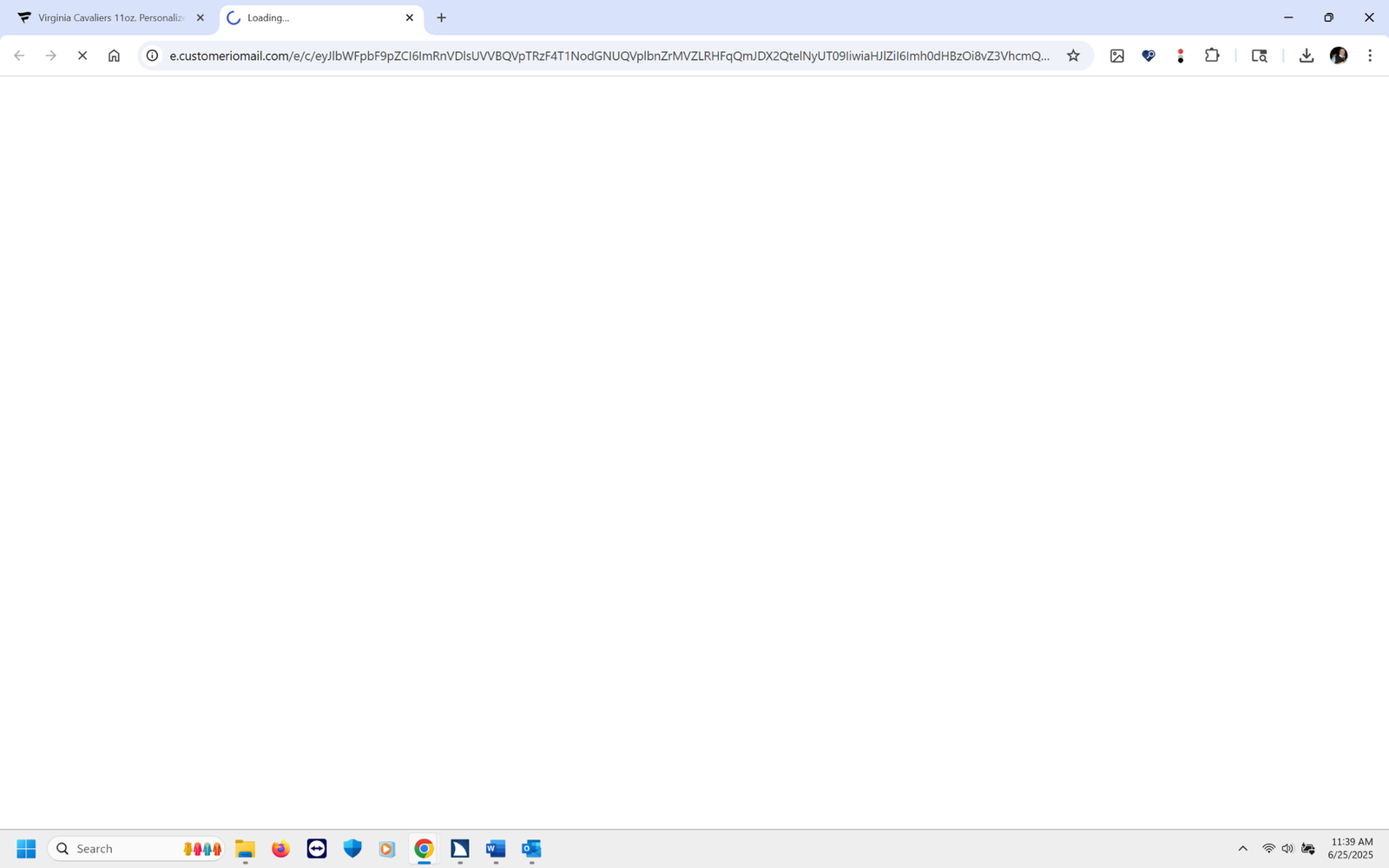Show browser downloads
Screen dimensions: 1389x868
click(1306, 56)
